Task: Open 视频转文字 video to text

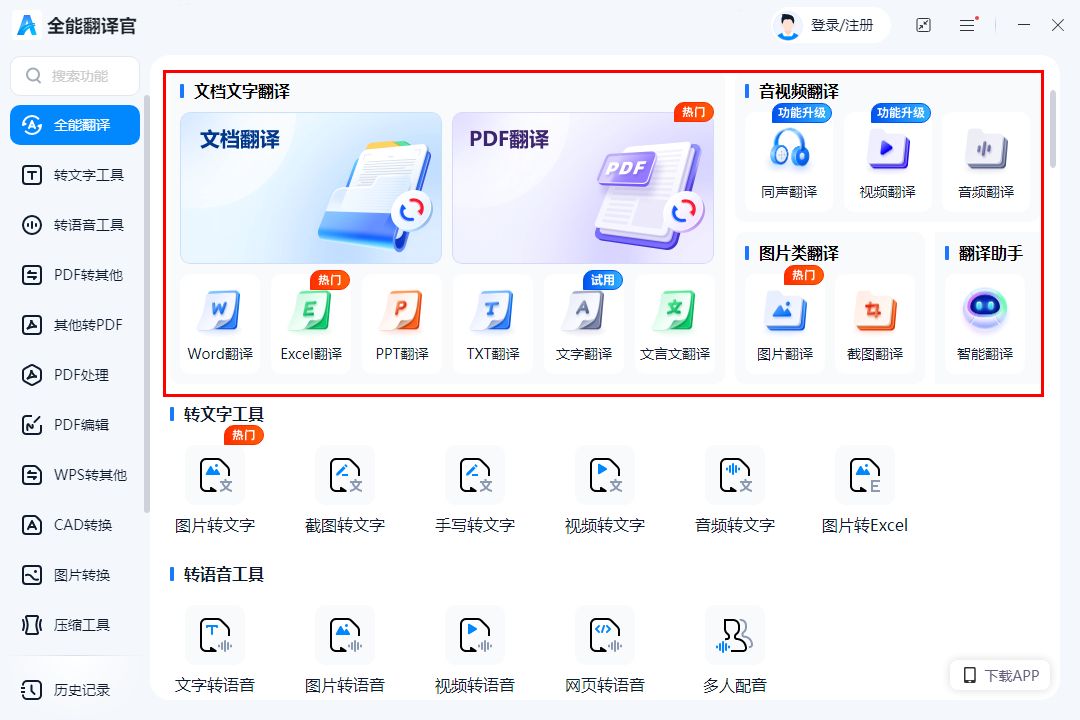Action: click(x=605, y=491)
